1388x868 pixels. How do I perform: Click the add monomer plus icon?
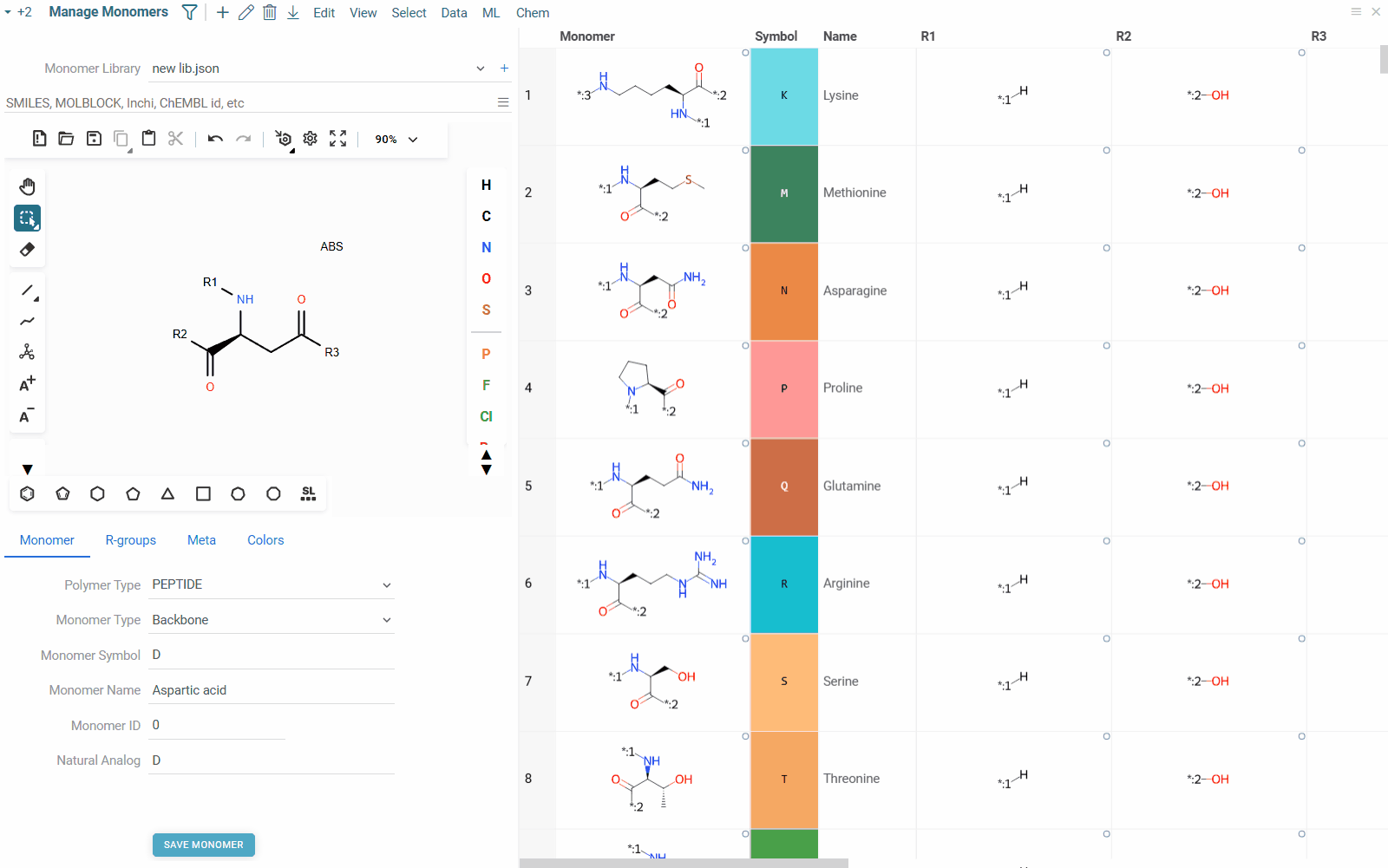222,12
